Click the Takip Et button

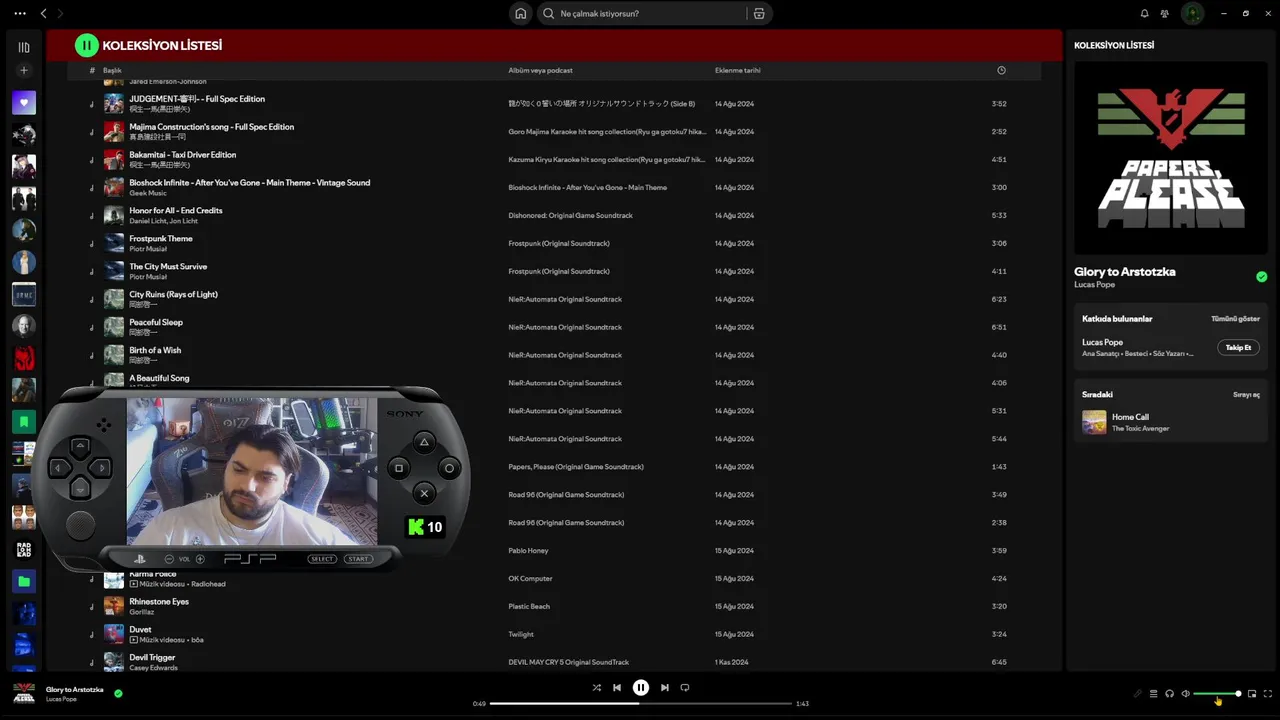point(1238,347)
